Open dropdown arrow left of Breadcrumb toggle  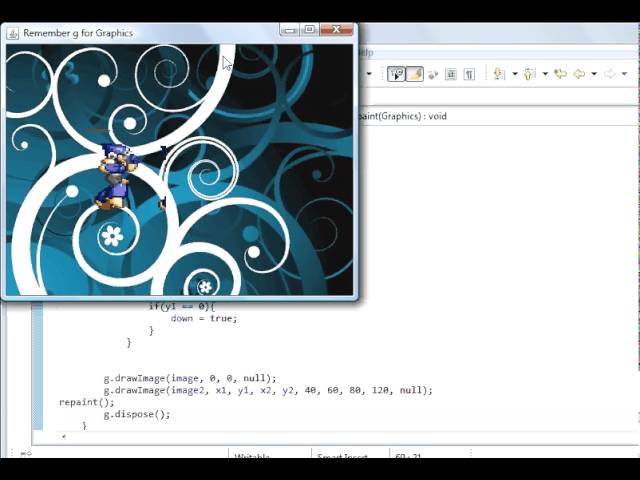(369, 74)
